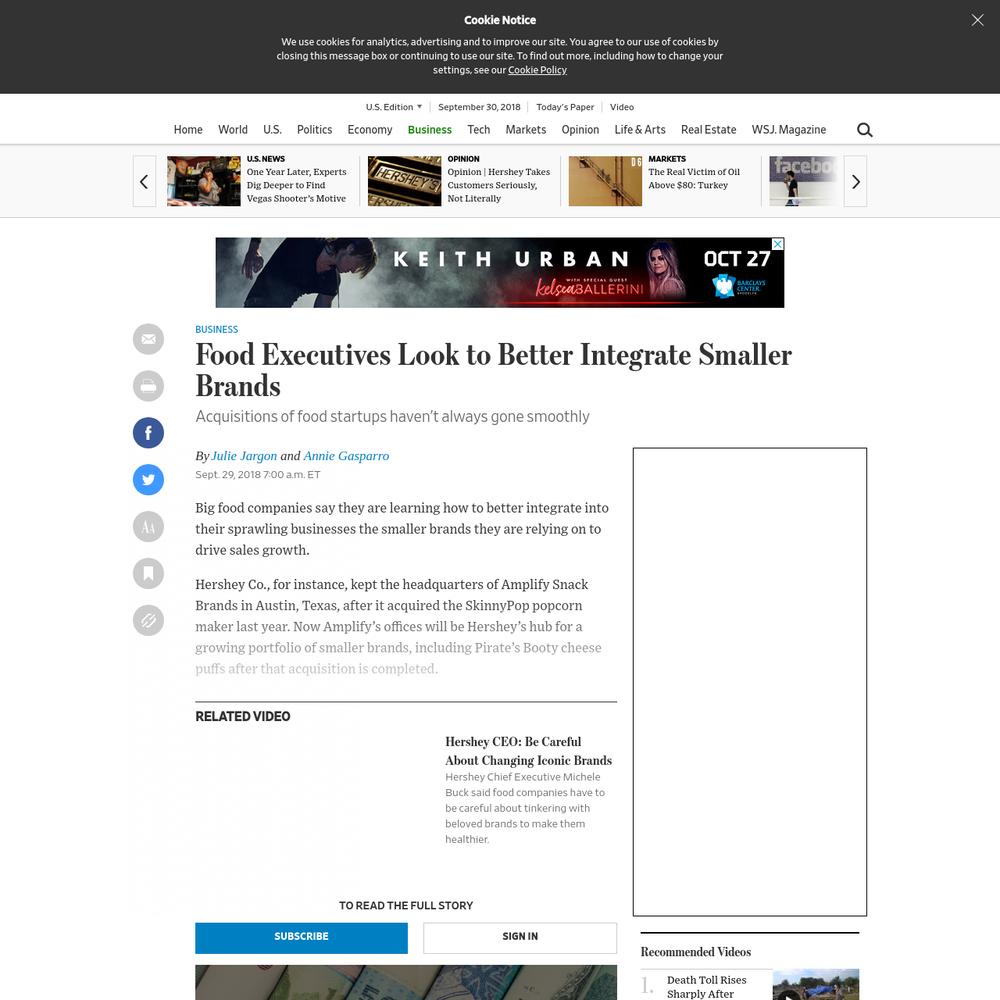Open the Markets section
The width and height of the screenshot is (1000, 1000).
526,129
